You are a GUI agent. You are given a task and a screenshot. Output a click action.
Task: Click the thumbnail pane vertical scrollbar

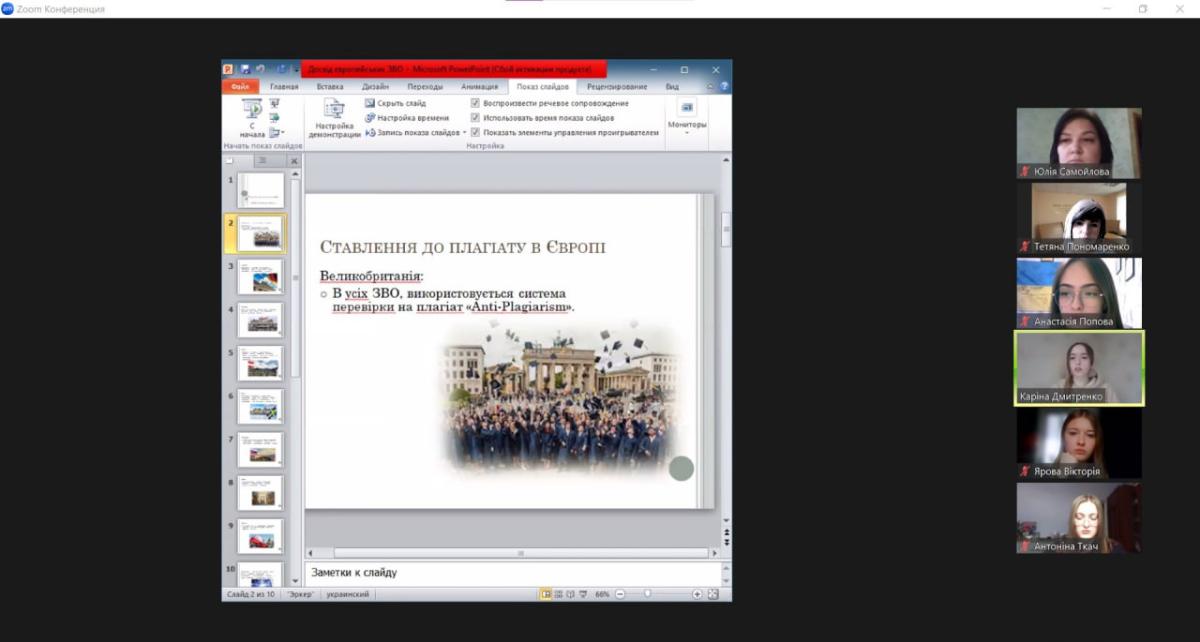click(x=295, y=278)
